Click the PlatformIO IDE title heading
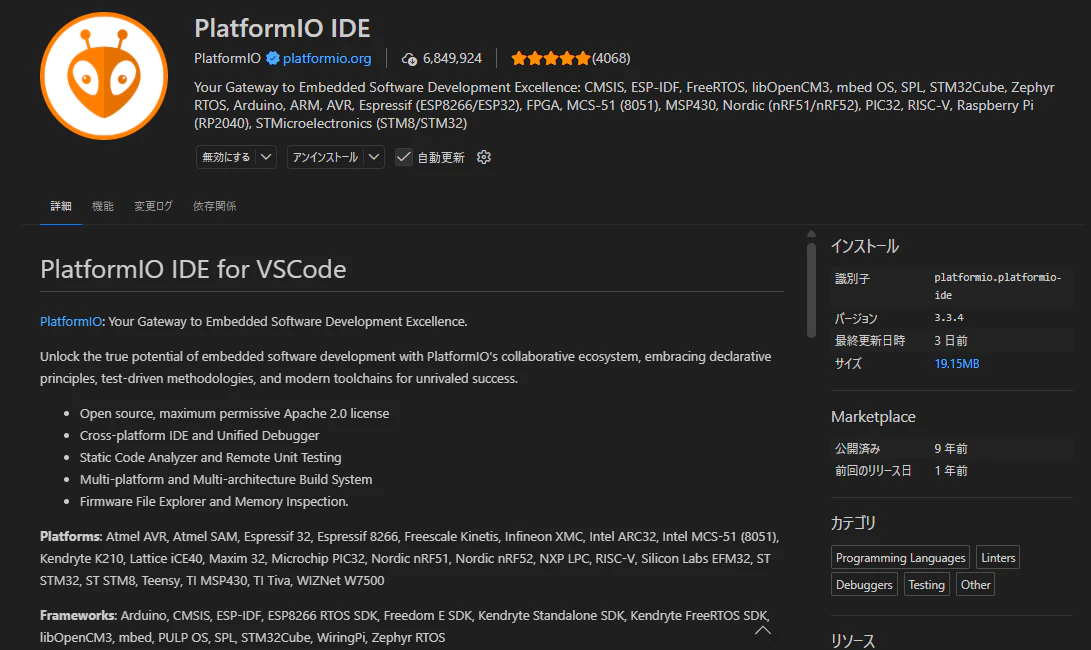The image size is (1091, 650). [282, 29]
